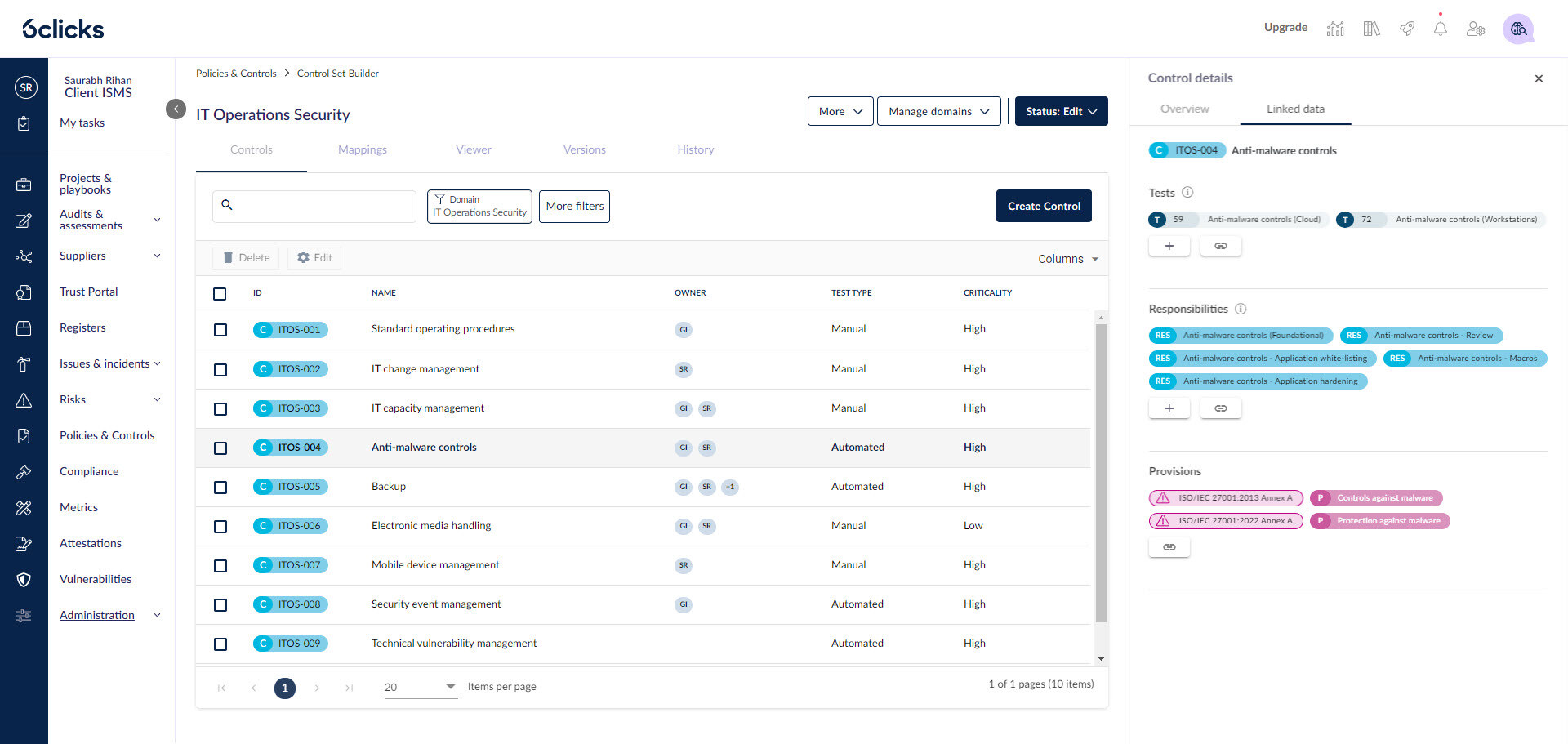Viewport: 1568px width, 744px height.
Task: Open the library books icon in header
Action: [x=1371, y=29]
